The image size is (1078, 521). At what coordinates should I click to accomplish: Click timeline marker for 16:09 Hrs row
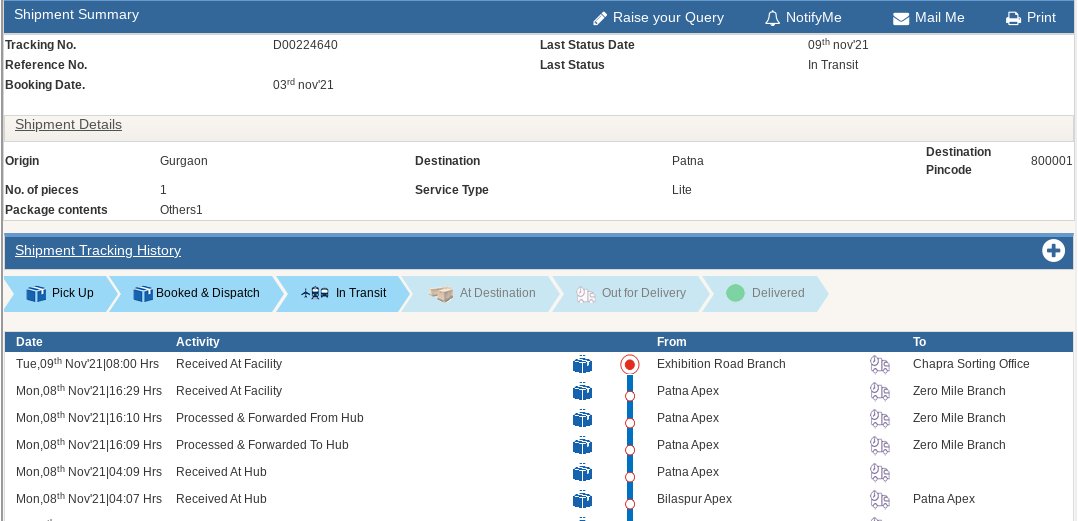(629, 450)
